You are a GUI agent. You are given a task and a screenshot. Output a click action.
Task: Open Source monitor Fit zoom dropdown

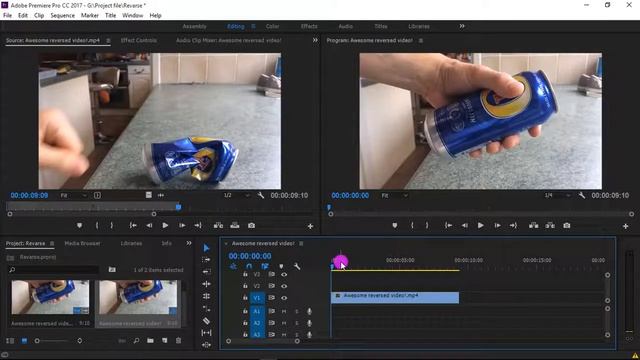pos(73,196)
